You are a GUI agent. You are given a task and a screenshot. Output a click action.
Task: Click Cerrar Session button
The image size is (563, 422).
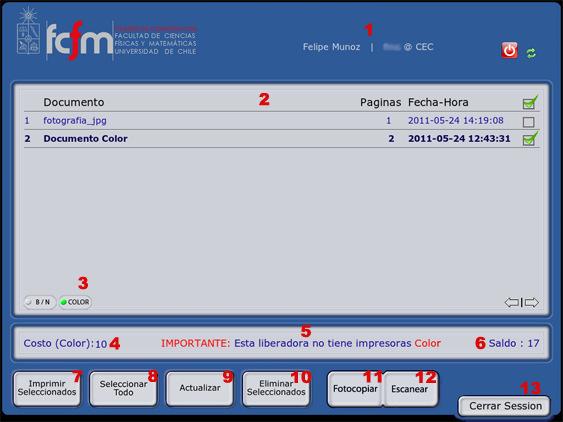pos(504,406)
